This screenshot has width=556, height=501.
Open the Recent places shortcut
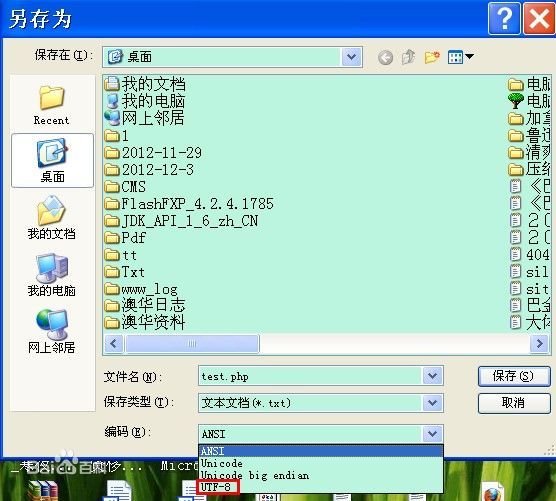click(x=52, y=105)
